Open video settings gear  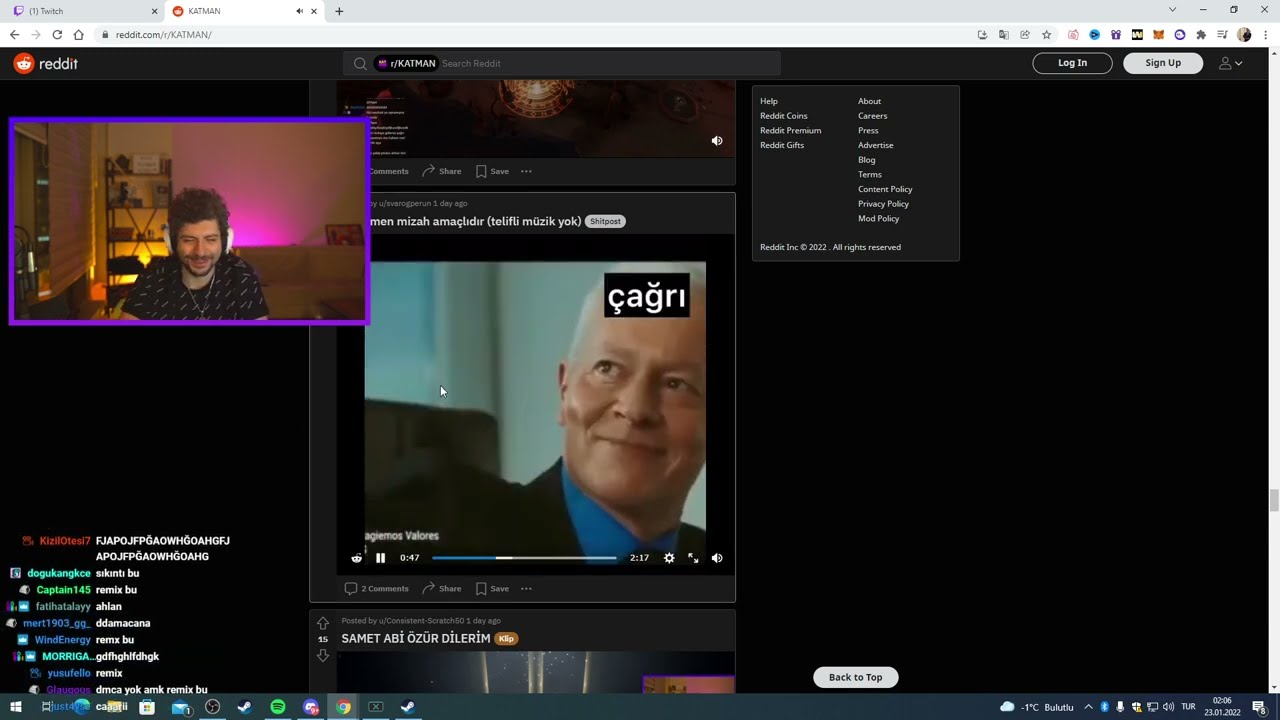[x=669, y=558]
